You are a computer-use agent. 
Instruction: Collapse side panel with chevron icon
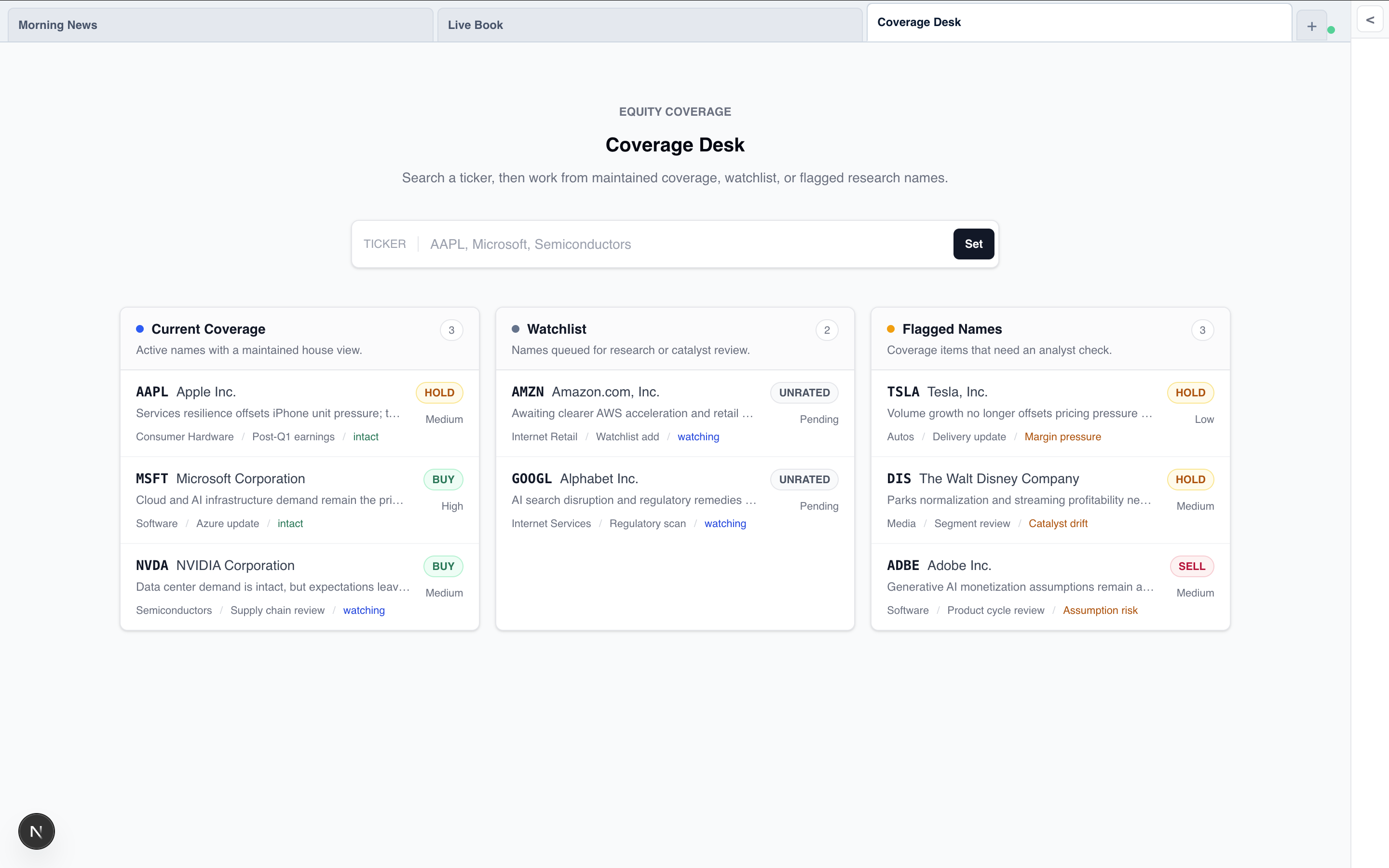pos(1370,20)
